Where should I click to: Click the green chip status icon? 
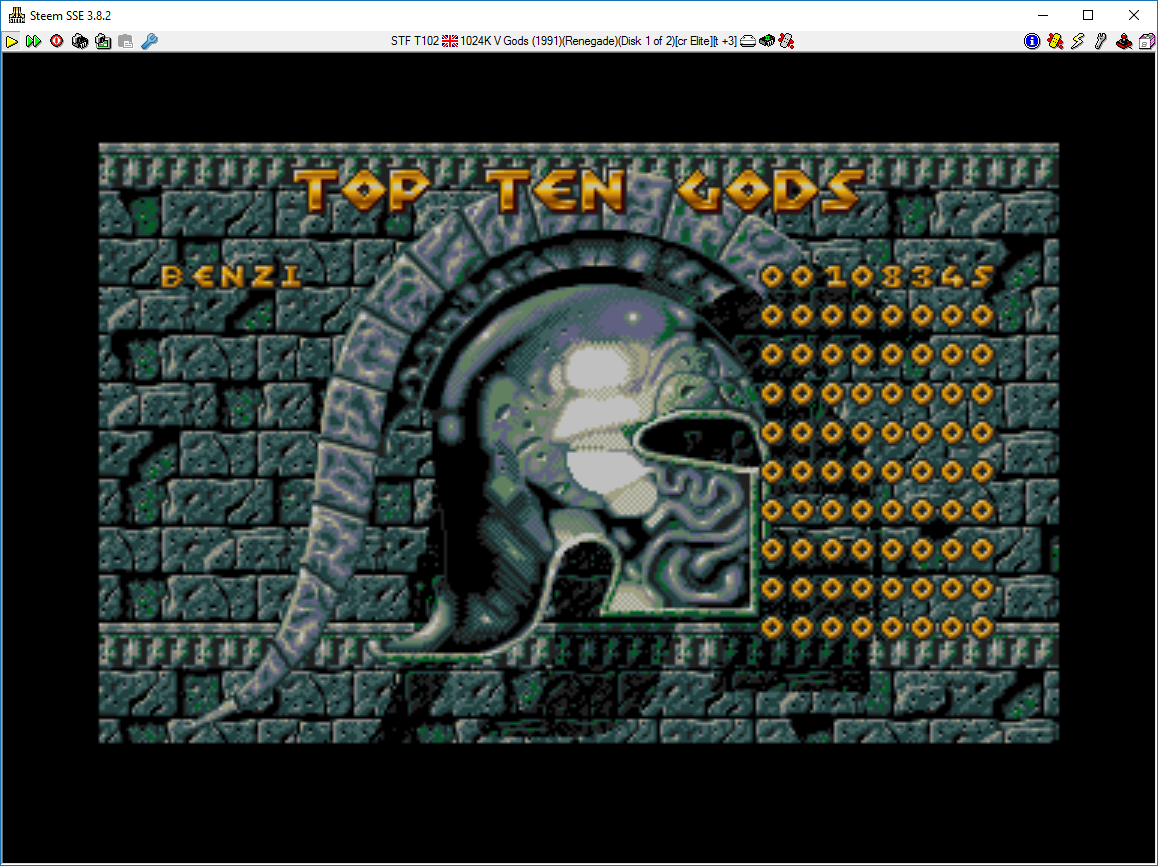click(767, 41)
